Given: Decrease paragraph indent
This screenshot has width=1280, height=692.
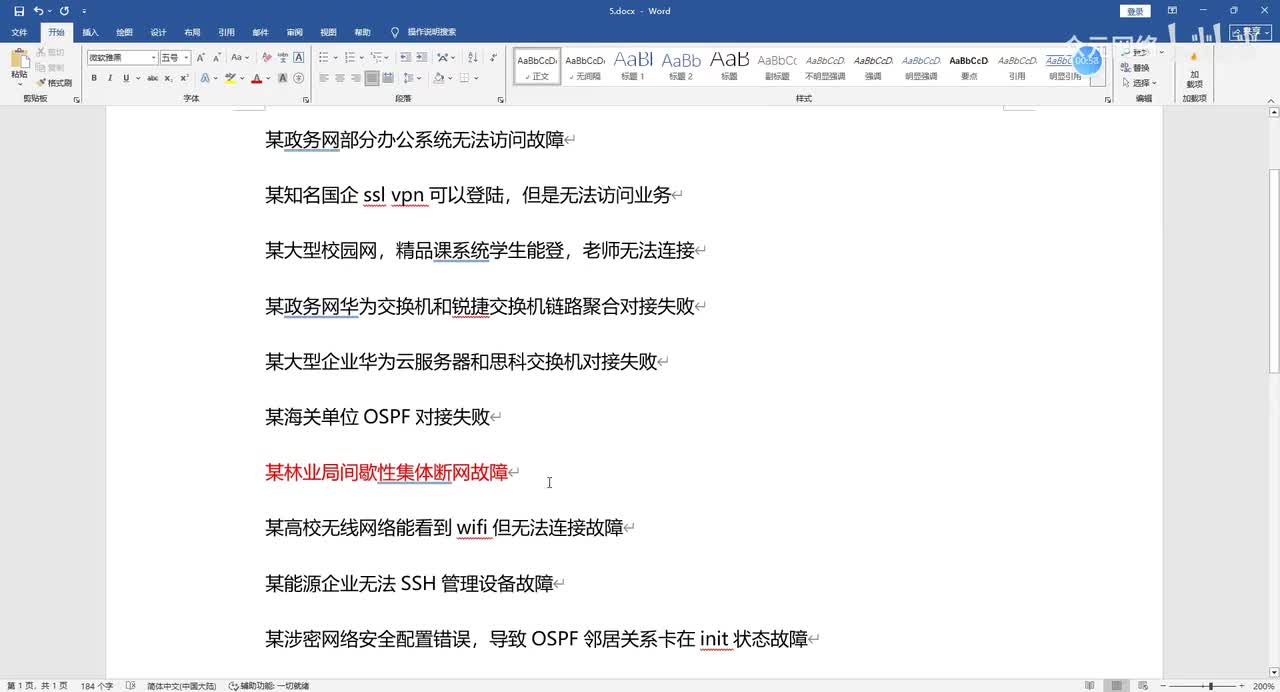Looking at the screenshot, I should click(x=405, y=58).
